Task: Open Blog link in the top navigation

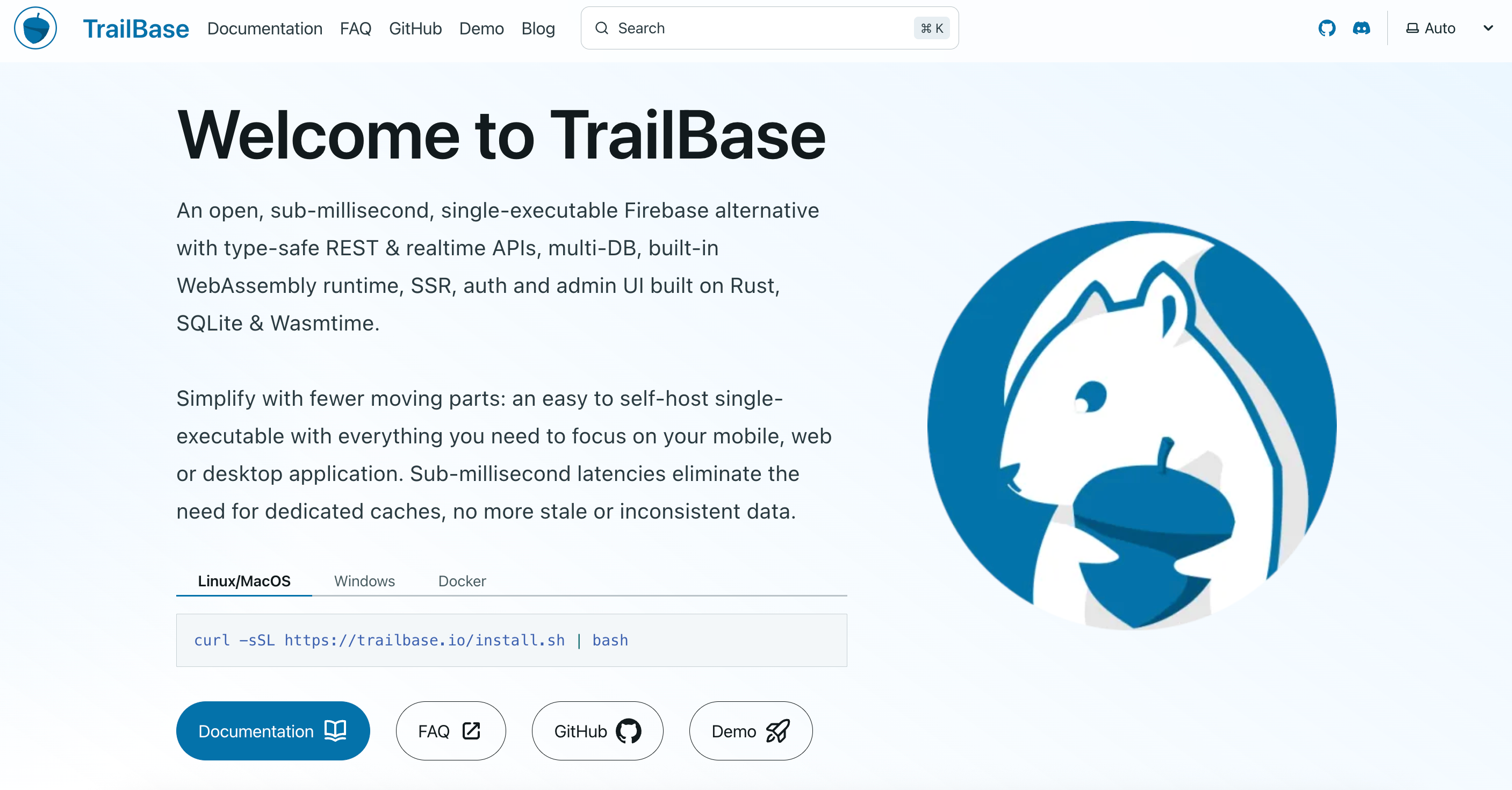Action: coord(538,28)
